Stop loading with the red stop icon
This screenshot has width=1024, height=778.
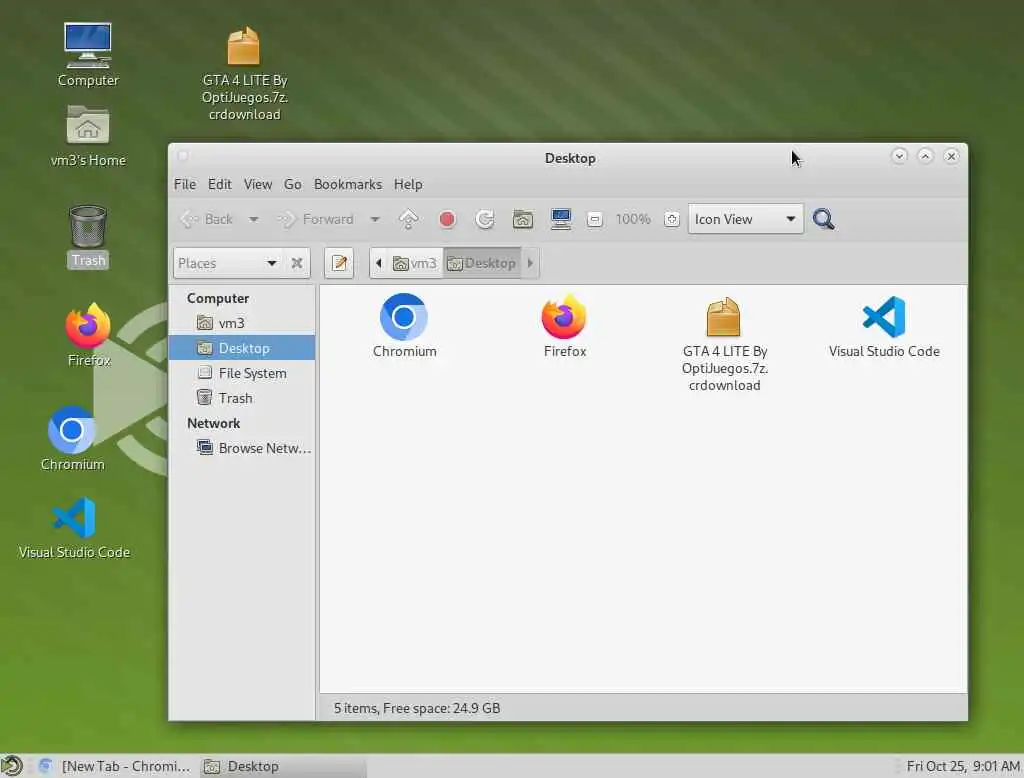447,219
